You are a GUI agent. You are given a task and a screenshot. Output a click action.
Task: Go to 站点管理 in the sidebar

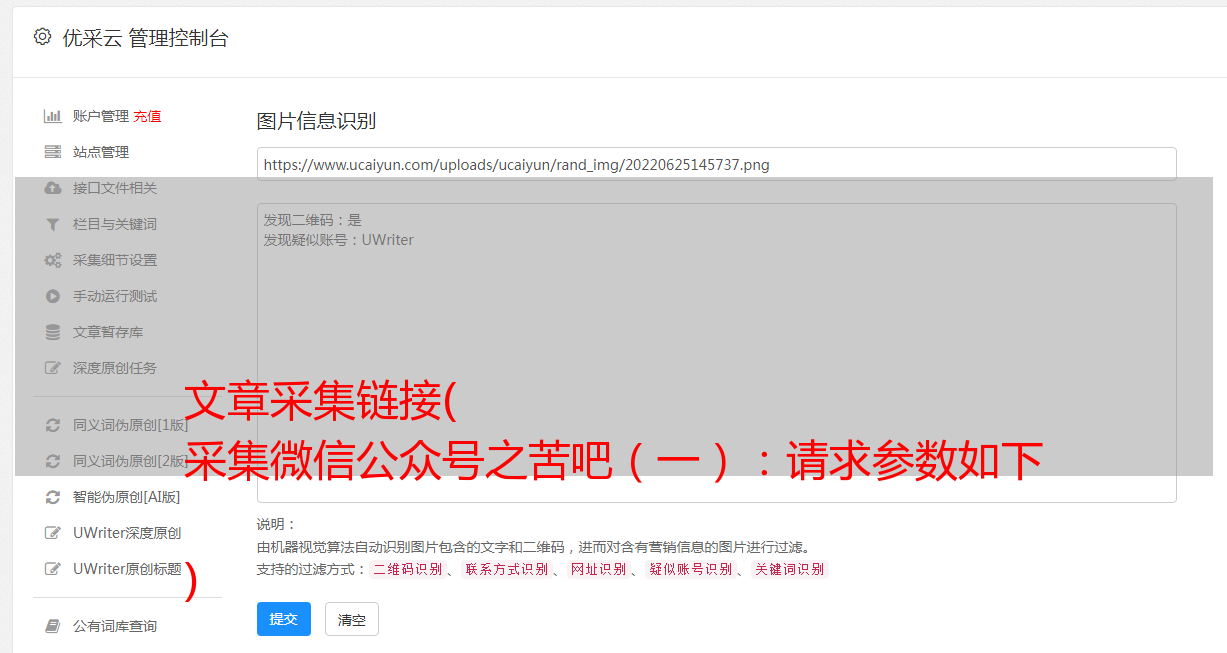(x=101, y=152)
